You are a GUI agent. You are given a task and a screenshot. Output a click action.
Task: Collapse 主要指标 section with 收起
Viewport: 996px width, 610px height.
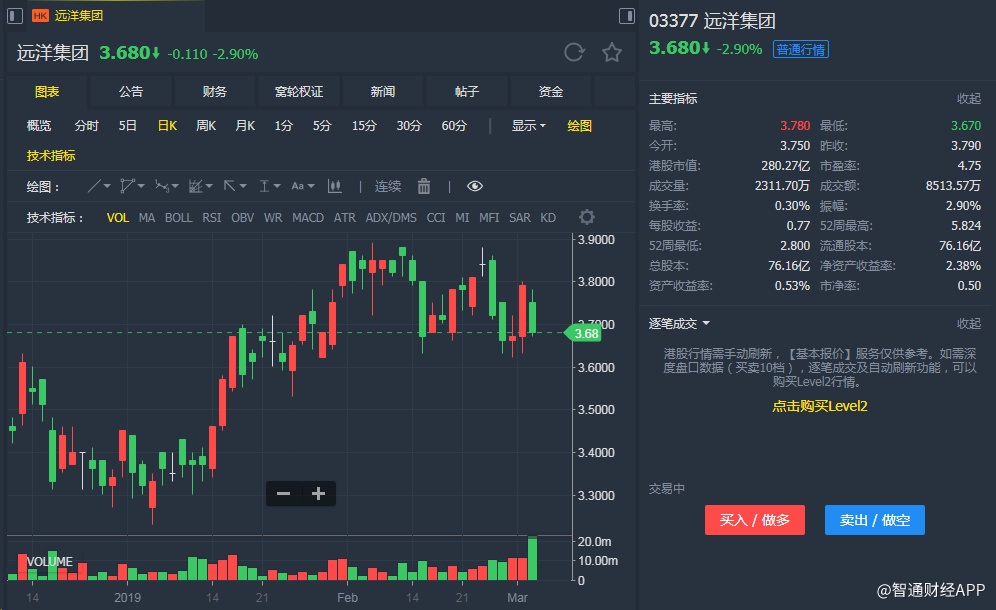click(x=969, y=99)
